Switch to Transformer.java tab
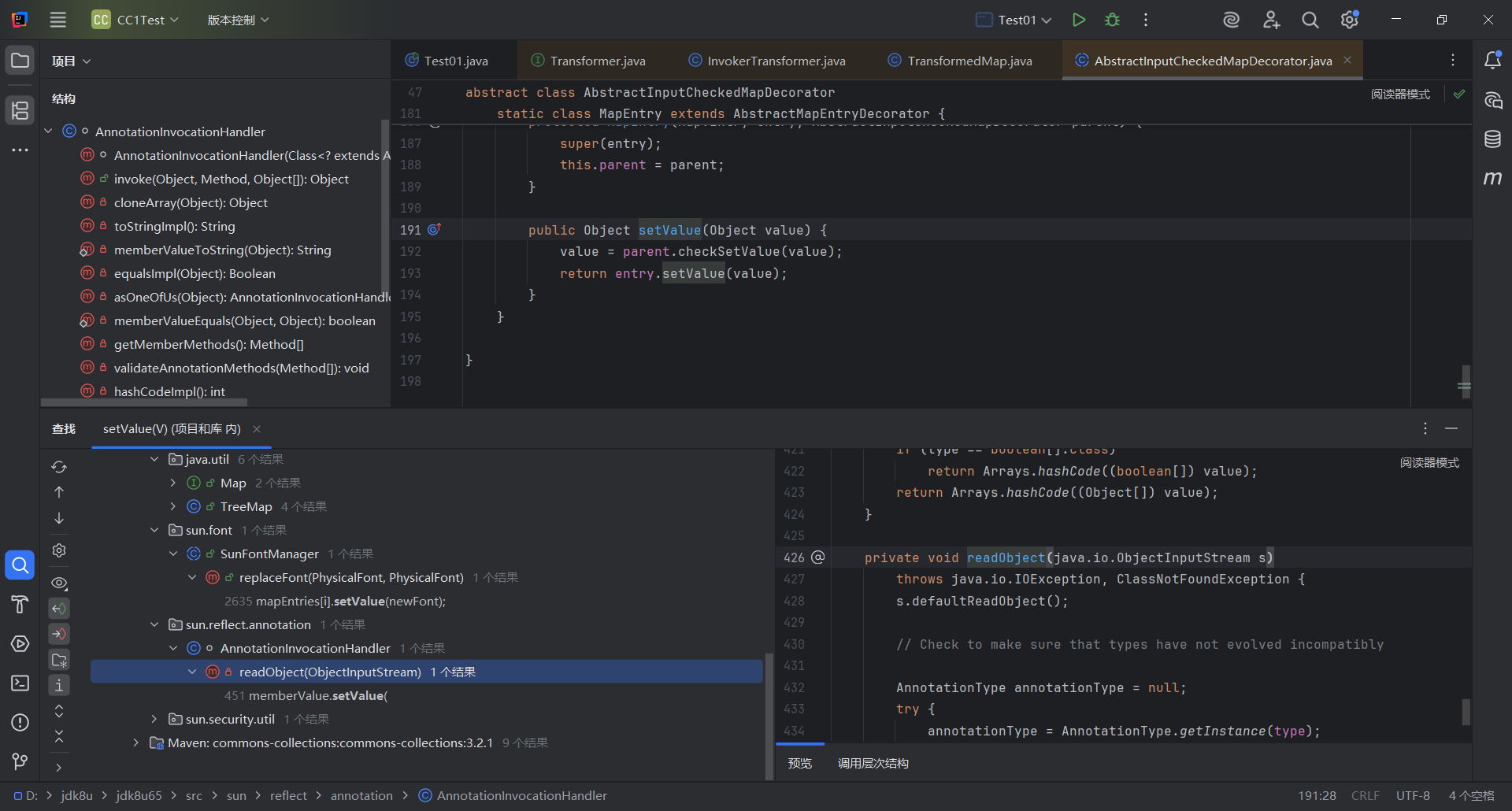 [x=589, y=61]
